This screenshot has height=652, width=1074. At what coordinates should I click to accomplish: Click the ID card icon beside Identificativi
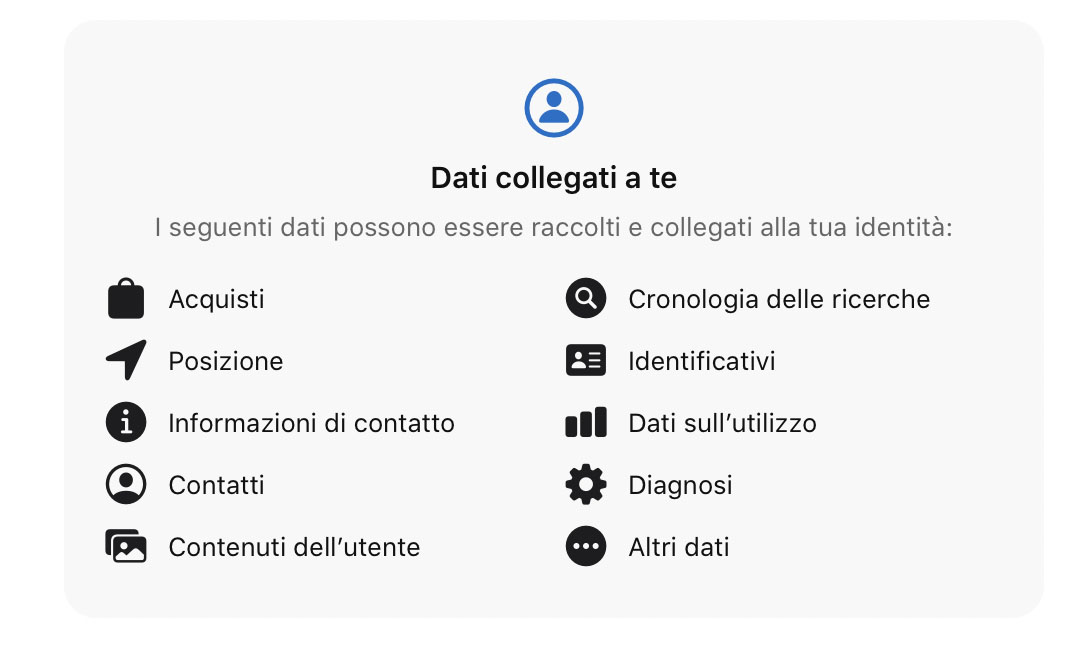[x=585, y=360]
